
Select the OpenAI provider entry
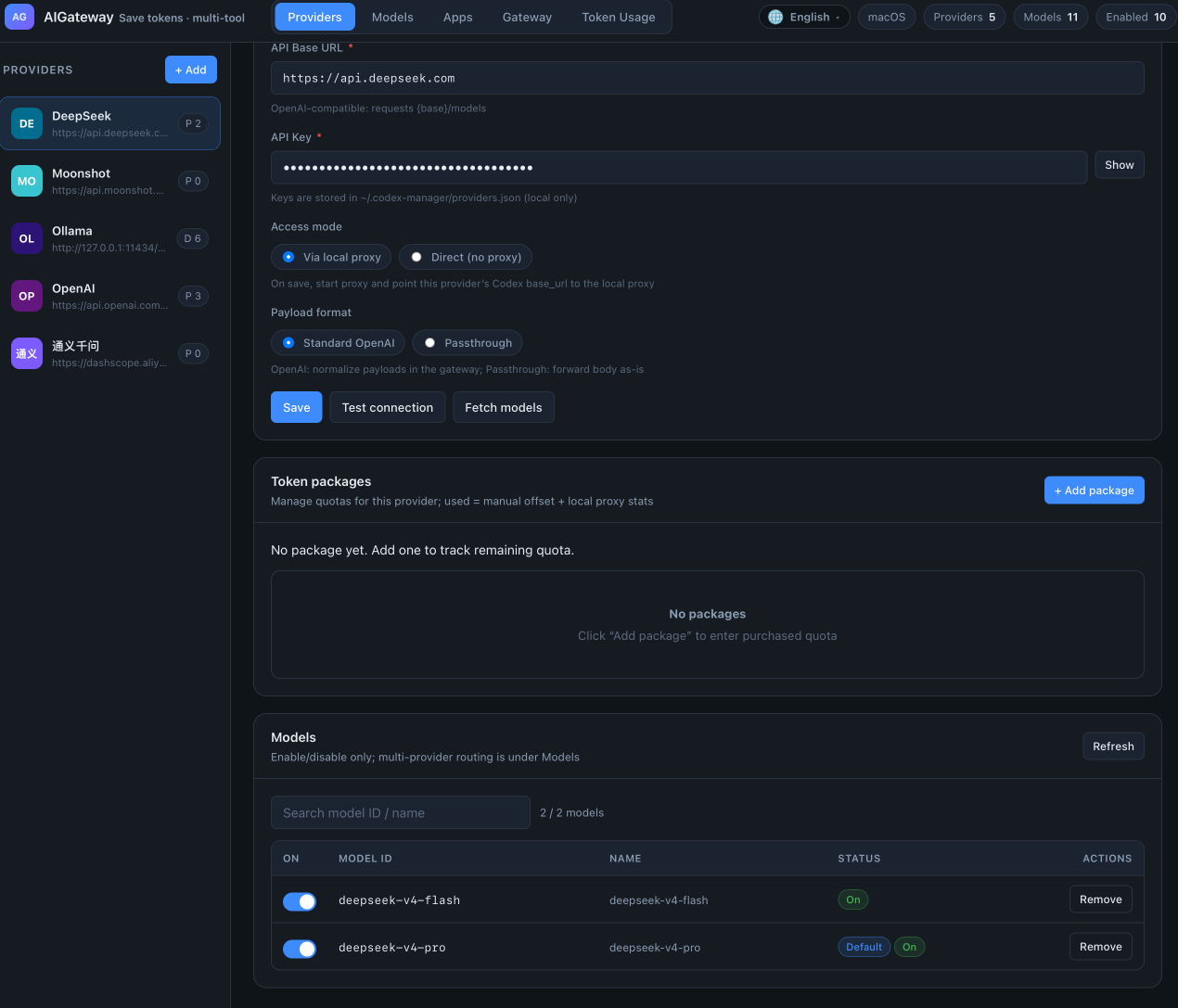click(x=110, y=296)
